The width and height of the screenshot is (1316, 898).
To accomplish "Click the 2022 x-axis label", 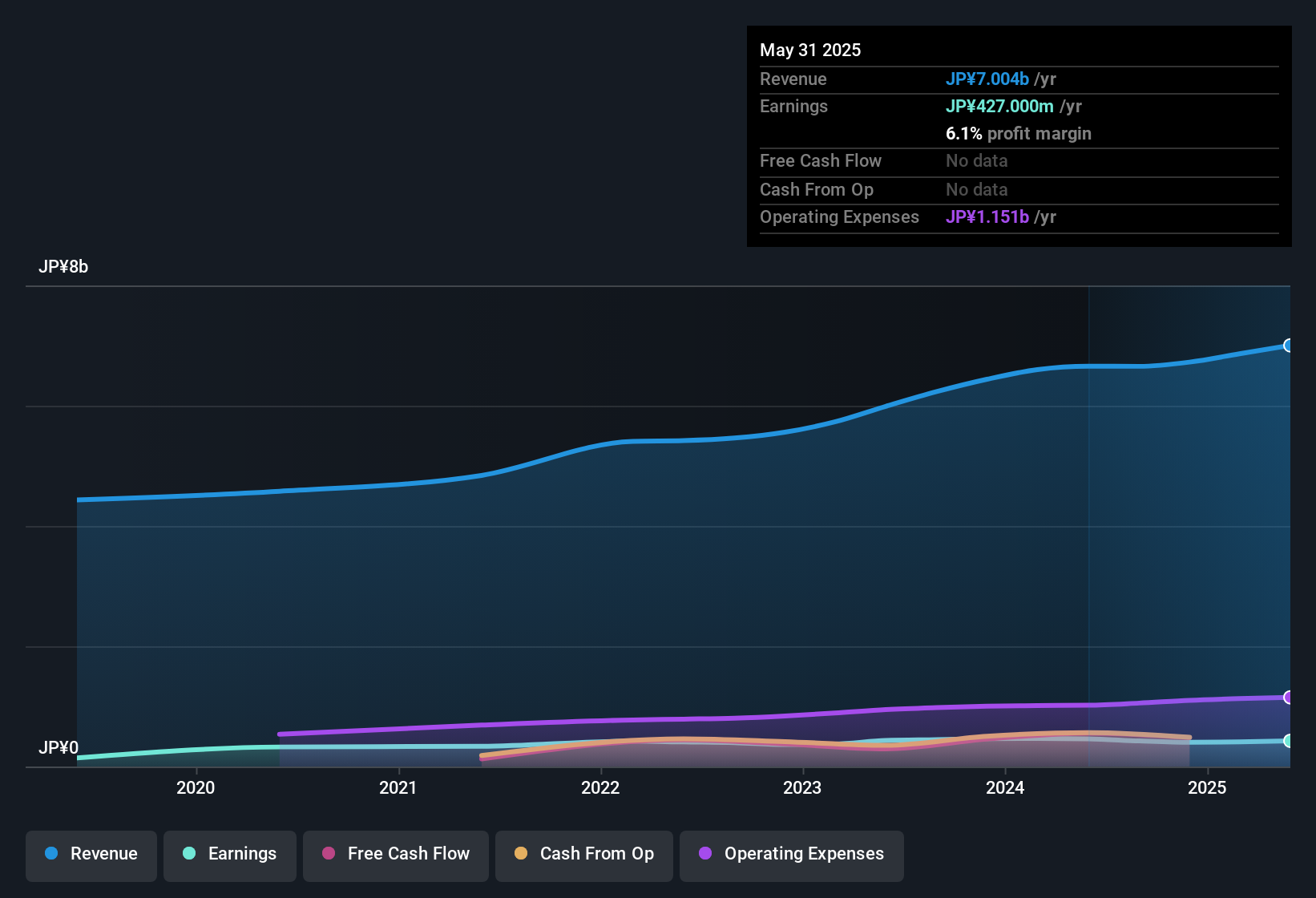I will tap(600, 787).
